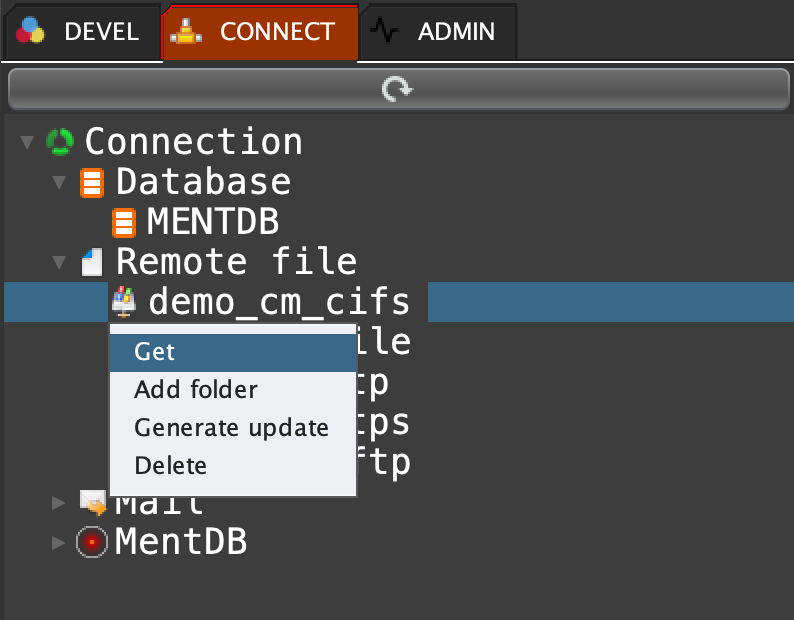The height and width of the screenshot is (620, 794).
Task: Click the Mail envelope icon
Action: tap(92, 501)
